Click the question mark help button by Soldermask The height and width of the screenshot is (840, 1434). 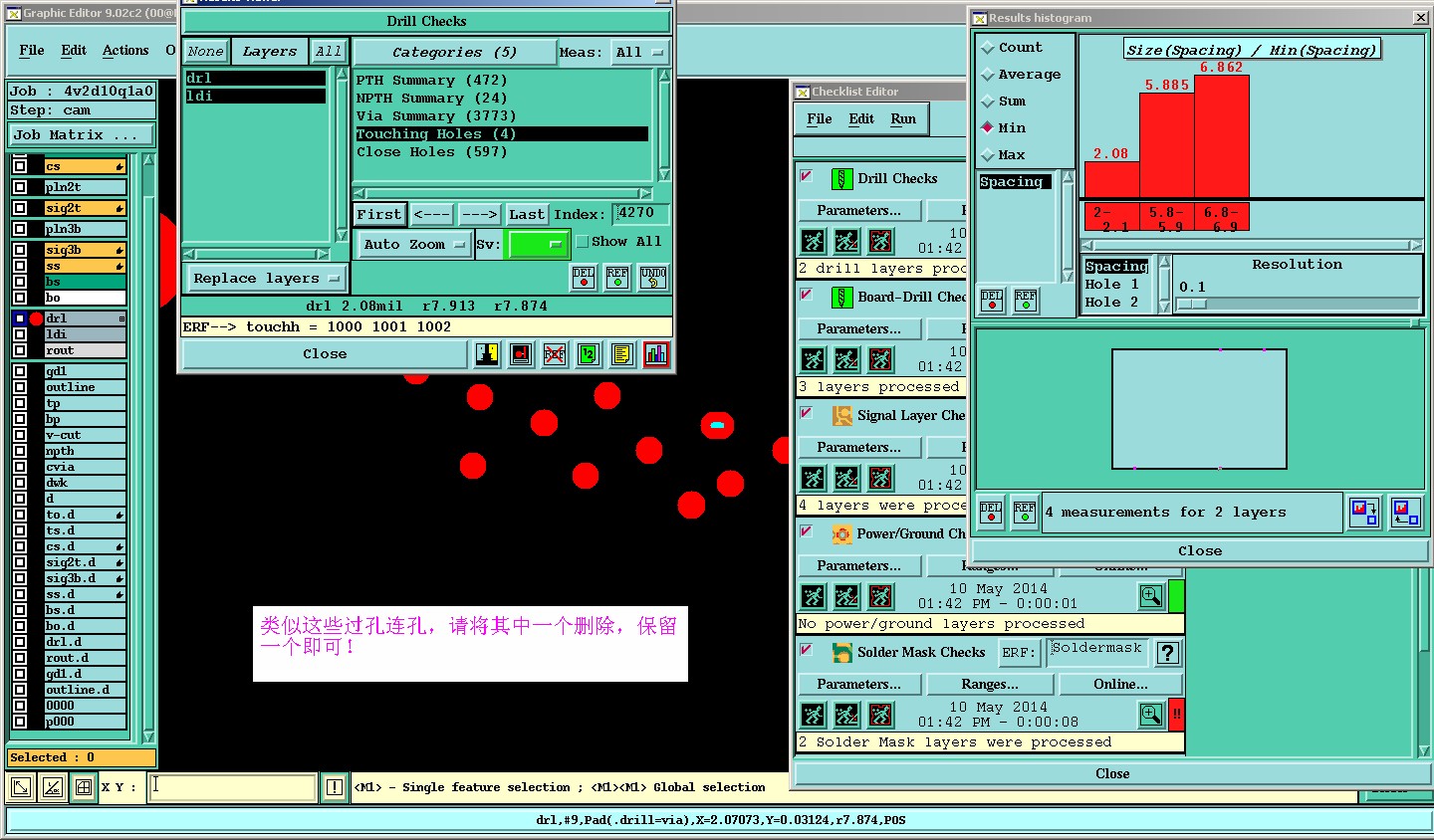pyautogui.click(x=1168, y=653)
